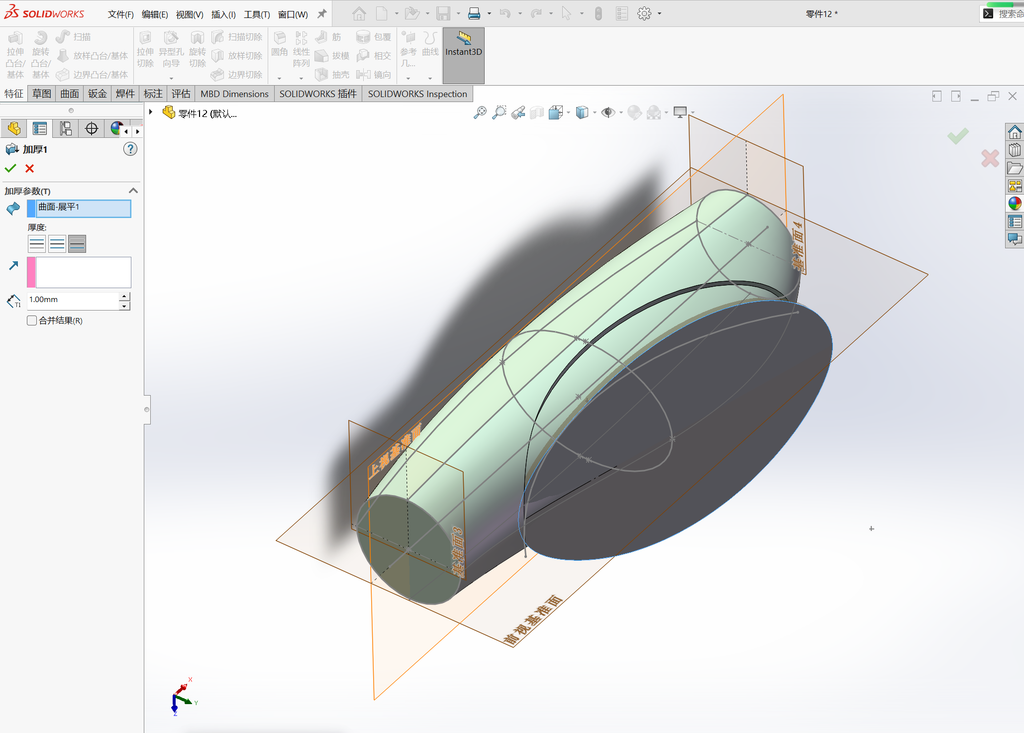Open Options gear icon in title toolbar
Image resolution: width=1024 pixels, height=733 pixels.
[x=644, y=14]
